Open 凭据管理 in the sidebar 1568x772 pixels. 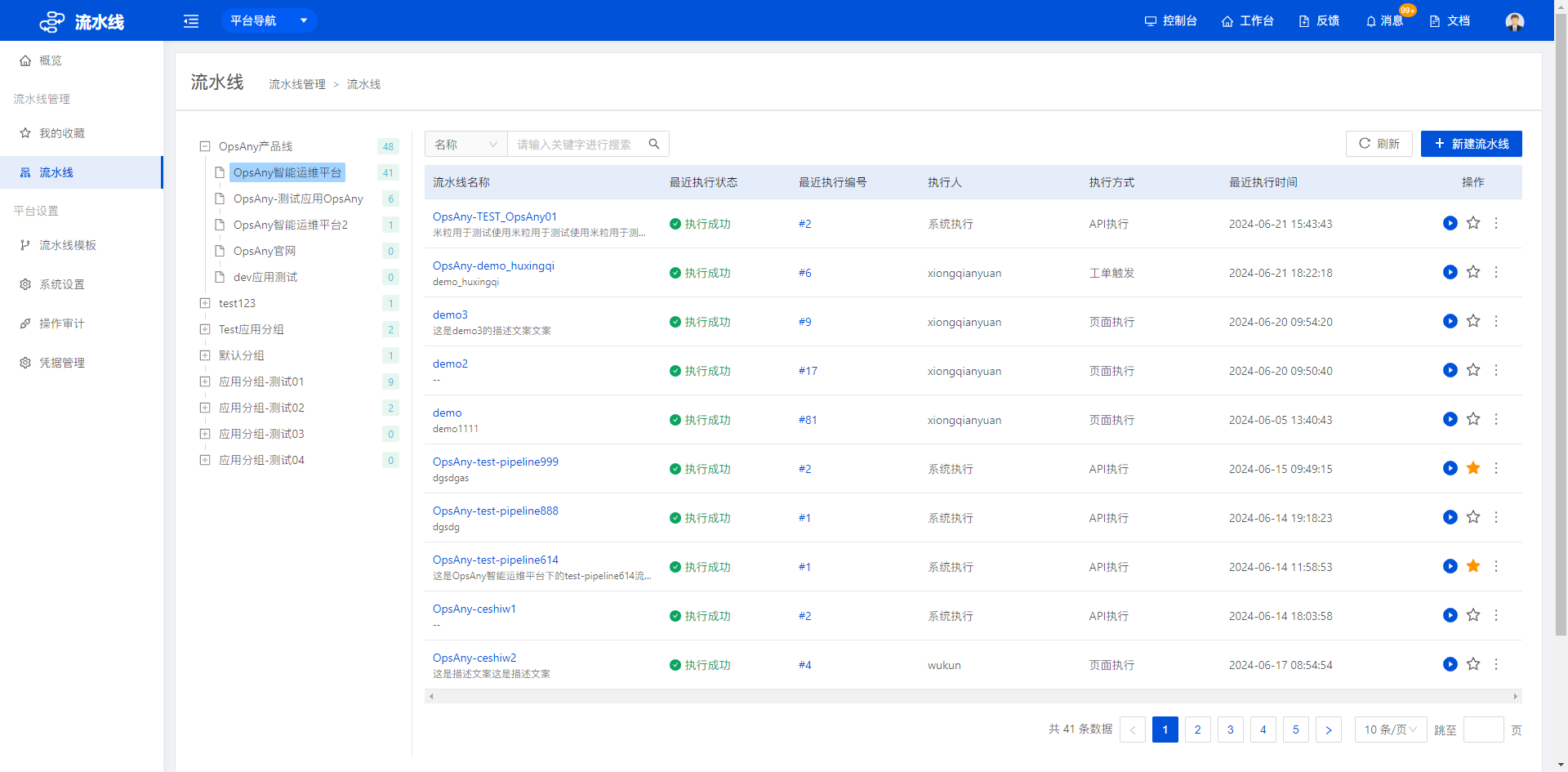click(x=82, y=363)
